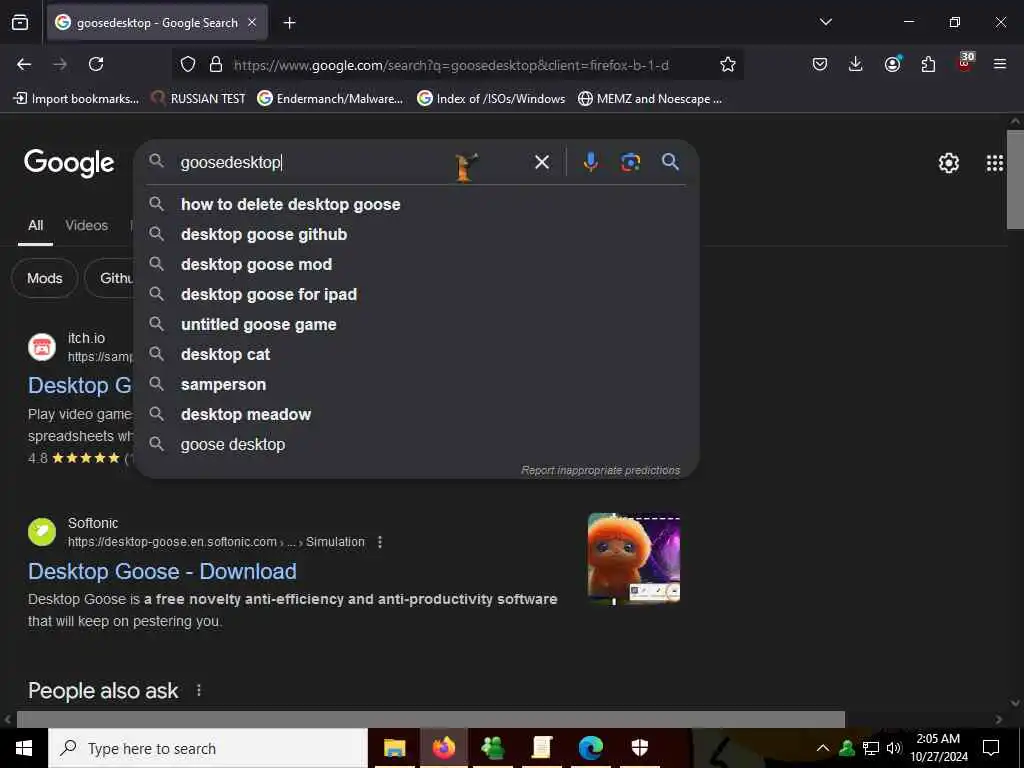This screenshot has width=1024, height=768.
Task: Open MEMZ and Noescape bookmark
Action: [x=650, y=99]
